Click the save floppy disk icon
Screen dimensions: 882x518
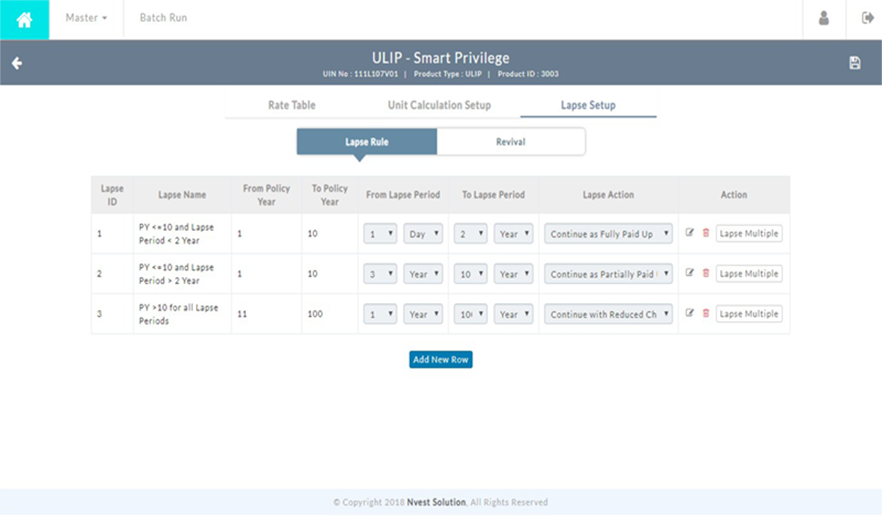click(x=855, y=63)
